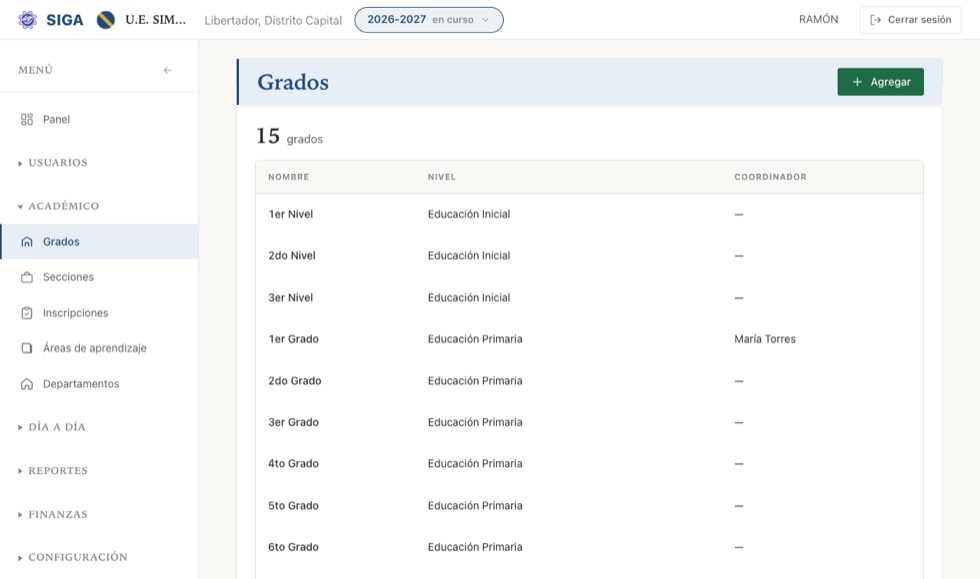Expand the REPORTES menu section
Image resolution: width=980 pixels, height=579 pixels.
click(53, 471)
